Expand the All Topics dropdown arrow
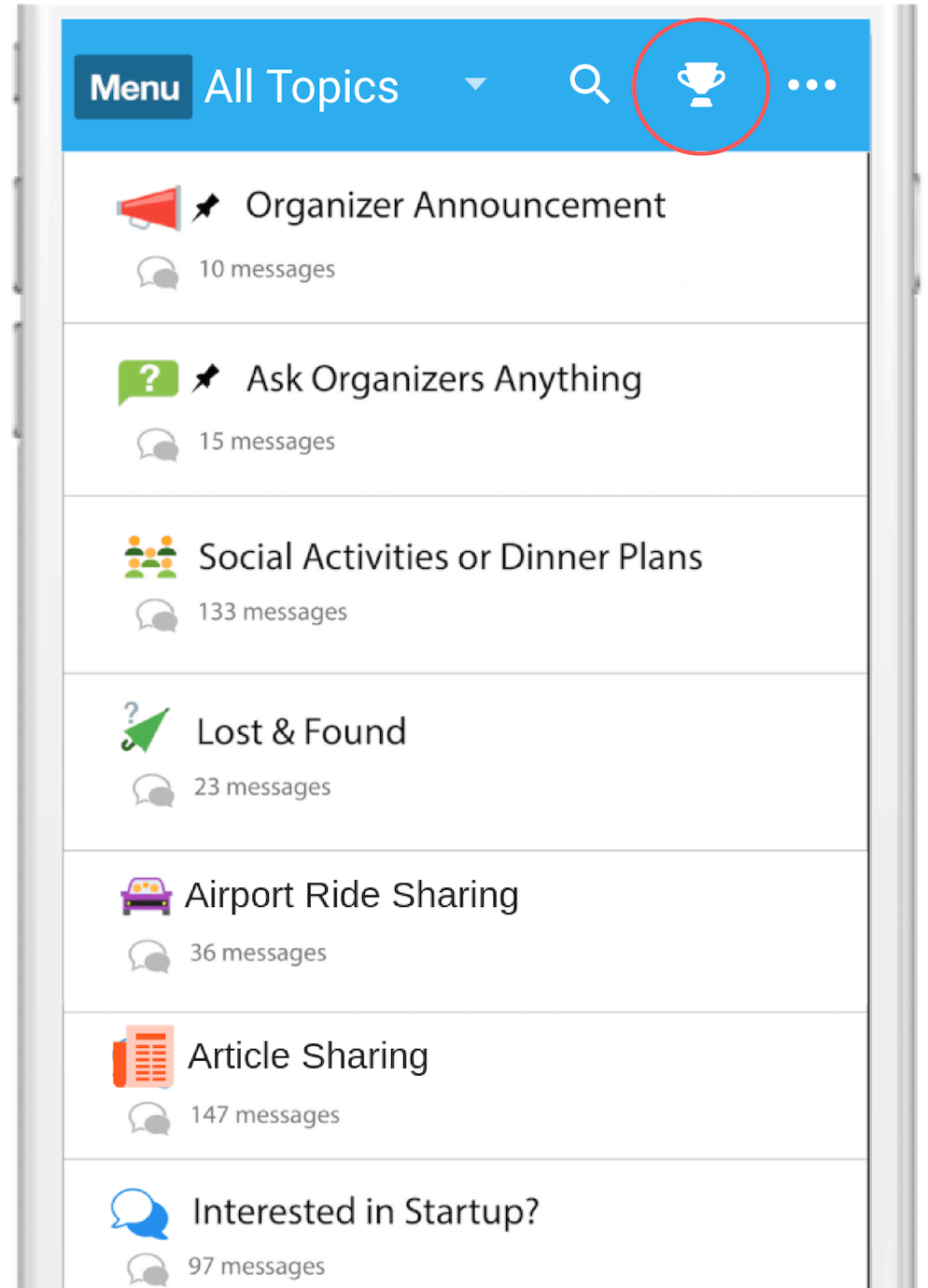The width and height of the screenshot is (928, 1288). pyautogui.click(x=475, y=84)
